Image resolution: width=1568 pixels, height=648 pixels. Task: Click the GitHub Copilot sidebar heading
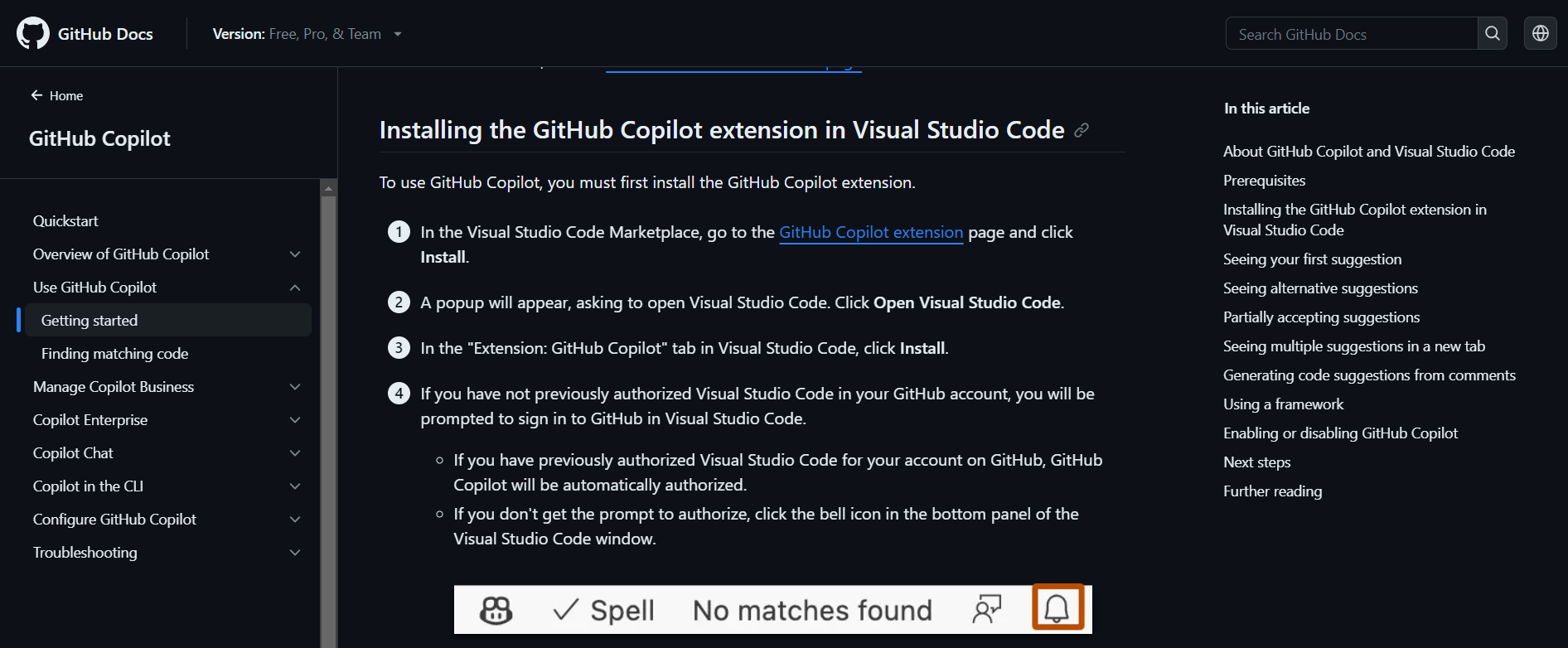pyautogui.click(x=99, y=138)
